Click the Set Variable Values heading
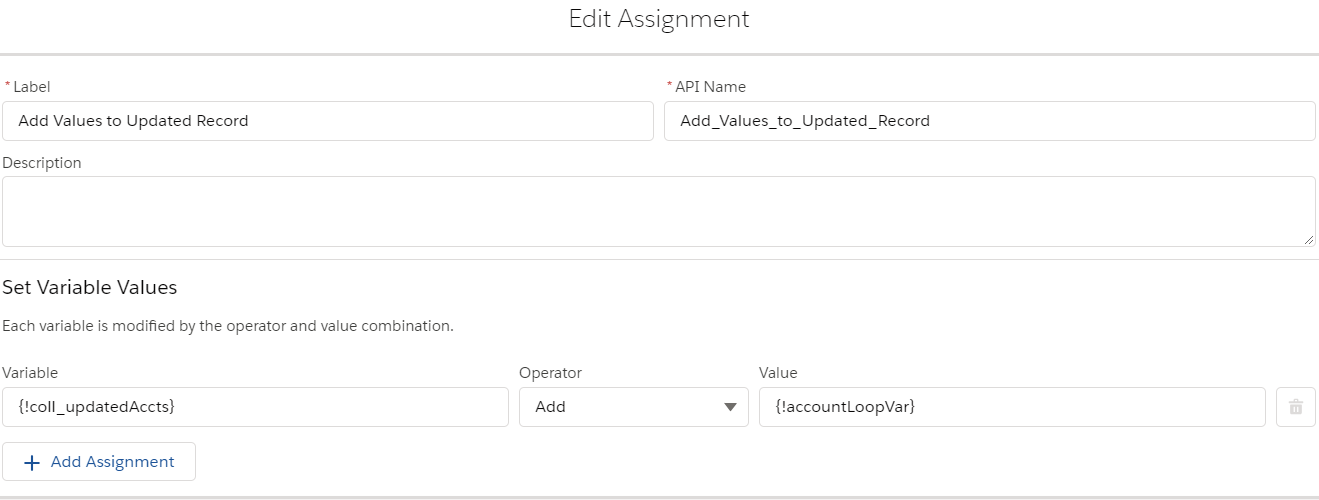The width and height of the screenshot is (1319, 500). coord(90,288)
